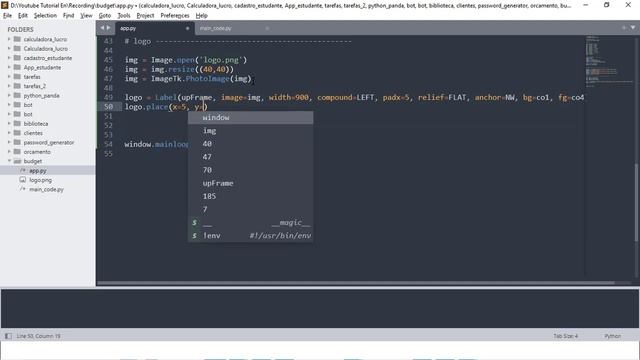Click the logo.png image file icon

coord(23,180)
